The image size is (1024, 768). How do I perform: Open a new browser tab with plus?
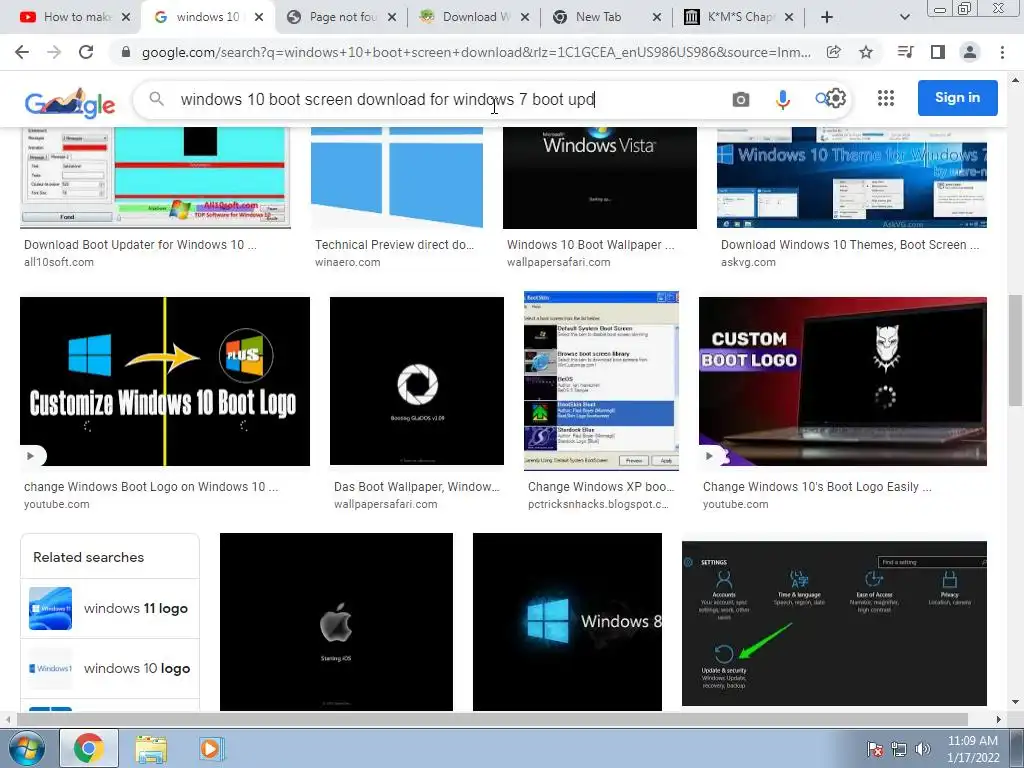click(827, 17)
